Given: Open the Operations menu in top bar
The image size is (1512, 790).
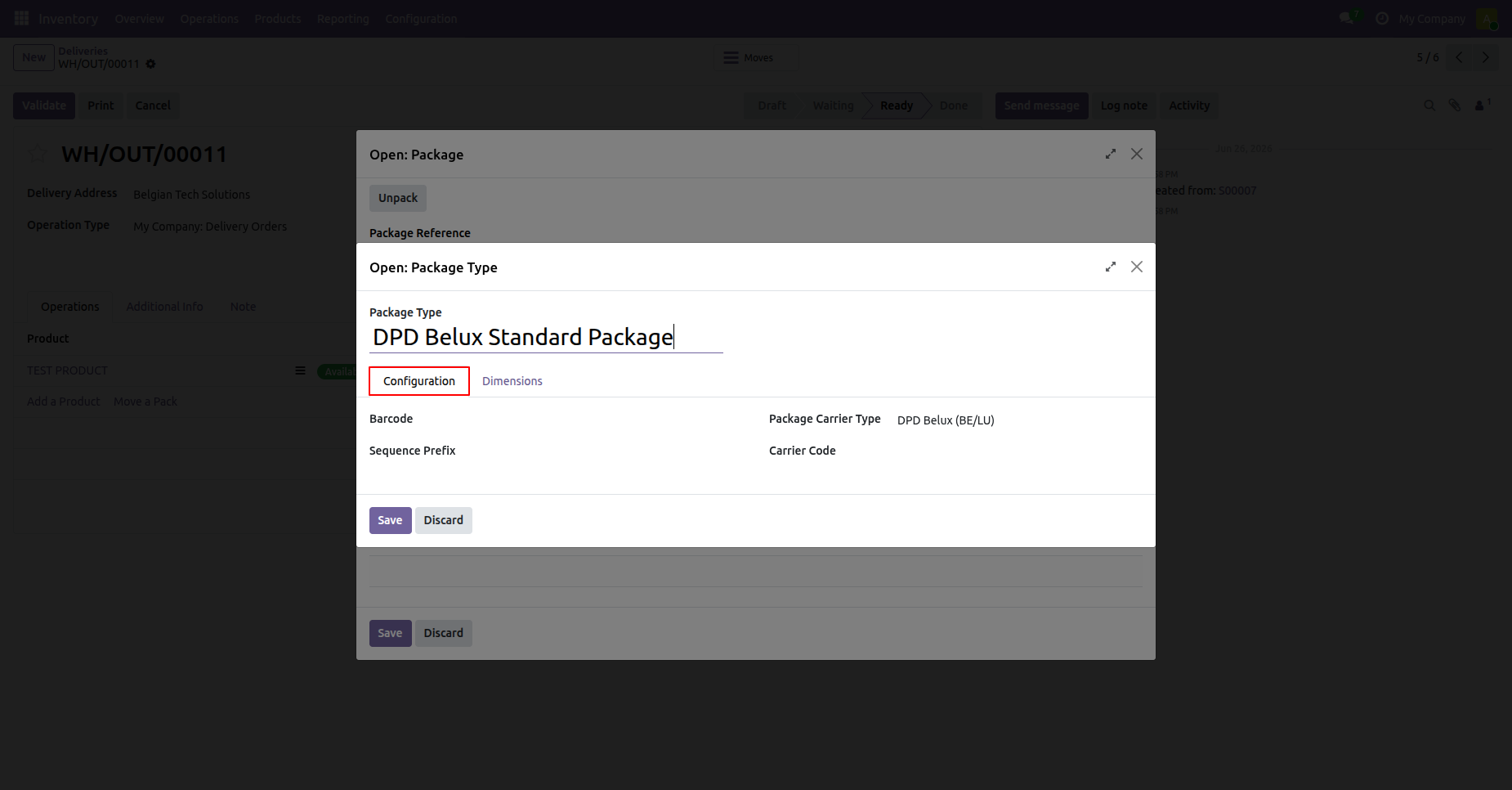Looking at the screenshot, I should 209,18.
